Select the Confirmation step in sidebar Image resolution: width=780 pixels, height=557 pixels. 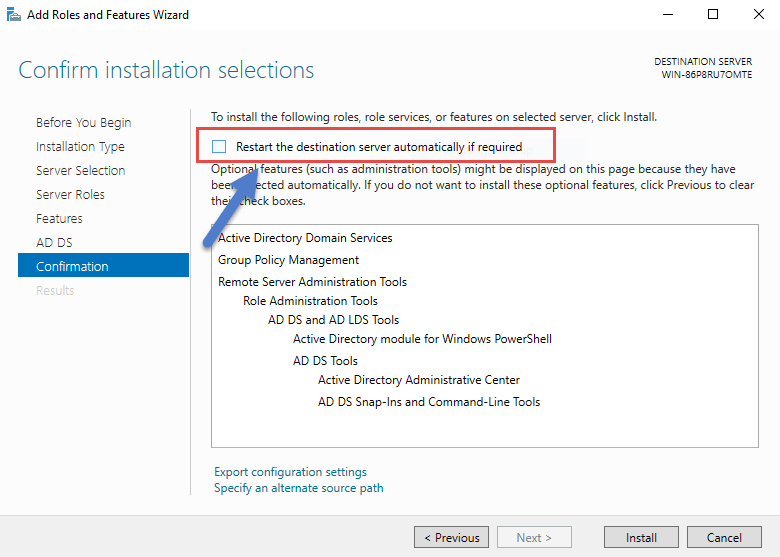72,267
